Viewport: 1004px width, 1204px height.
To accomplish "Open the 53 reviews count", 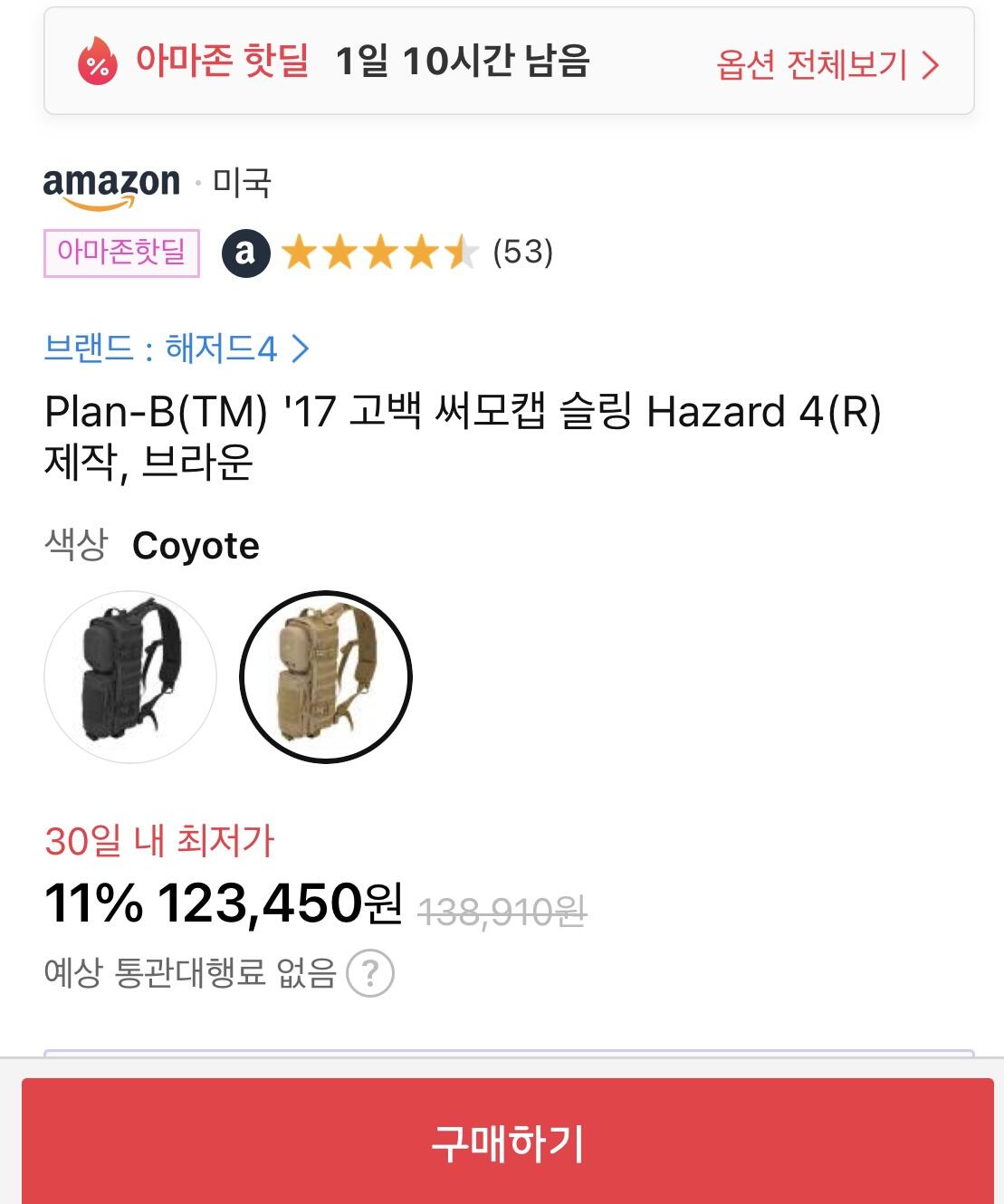I will pos(522,253).
